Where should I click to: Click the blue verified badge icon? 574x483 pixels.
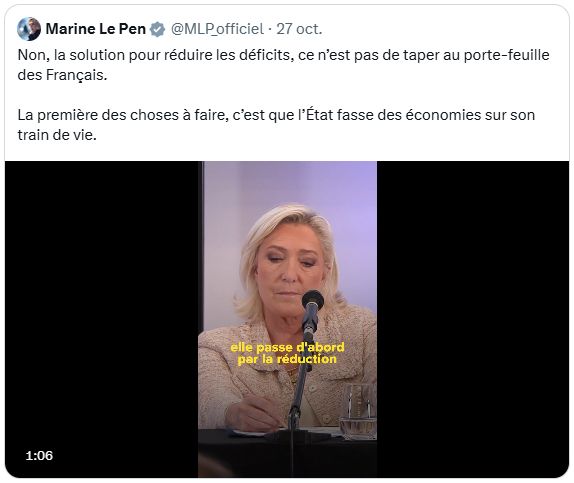[158, 29]
